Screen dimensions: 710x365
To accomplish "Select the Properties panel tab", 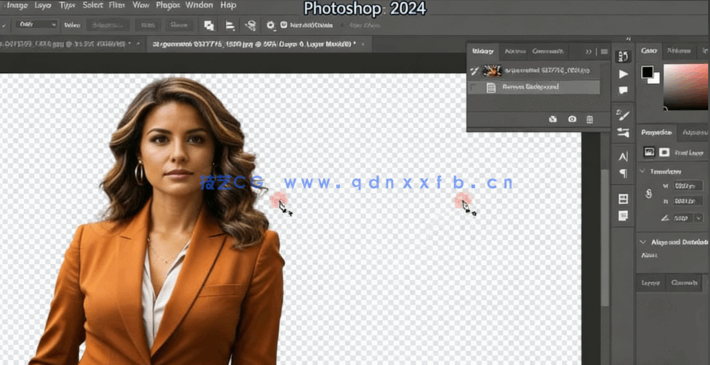I will pyautogui.click(x=656, y=133).
